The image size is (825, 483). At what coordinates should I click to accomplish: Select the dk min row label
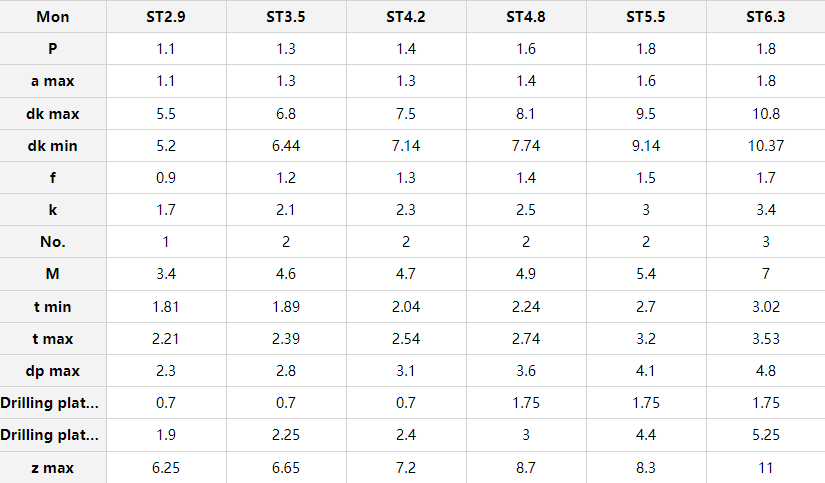coord(53,146)
